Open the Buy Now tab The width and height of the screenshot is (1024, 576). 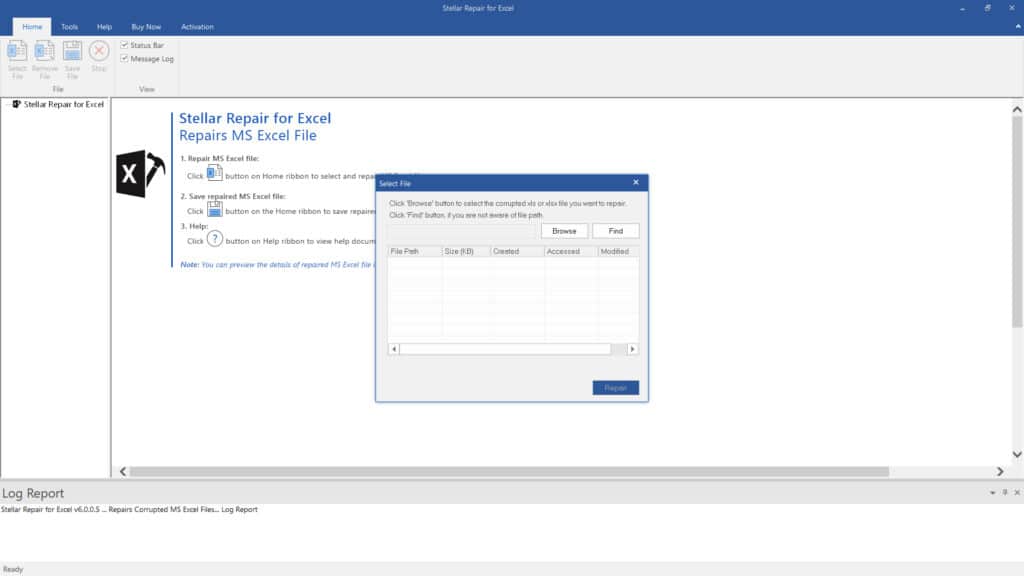(x=146, y=27)
